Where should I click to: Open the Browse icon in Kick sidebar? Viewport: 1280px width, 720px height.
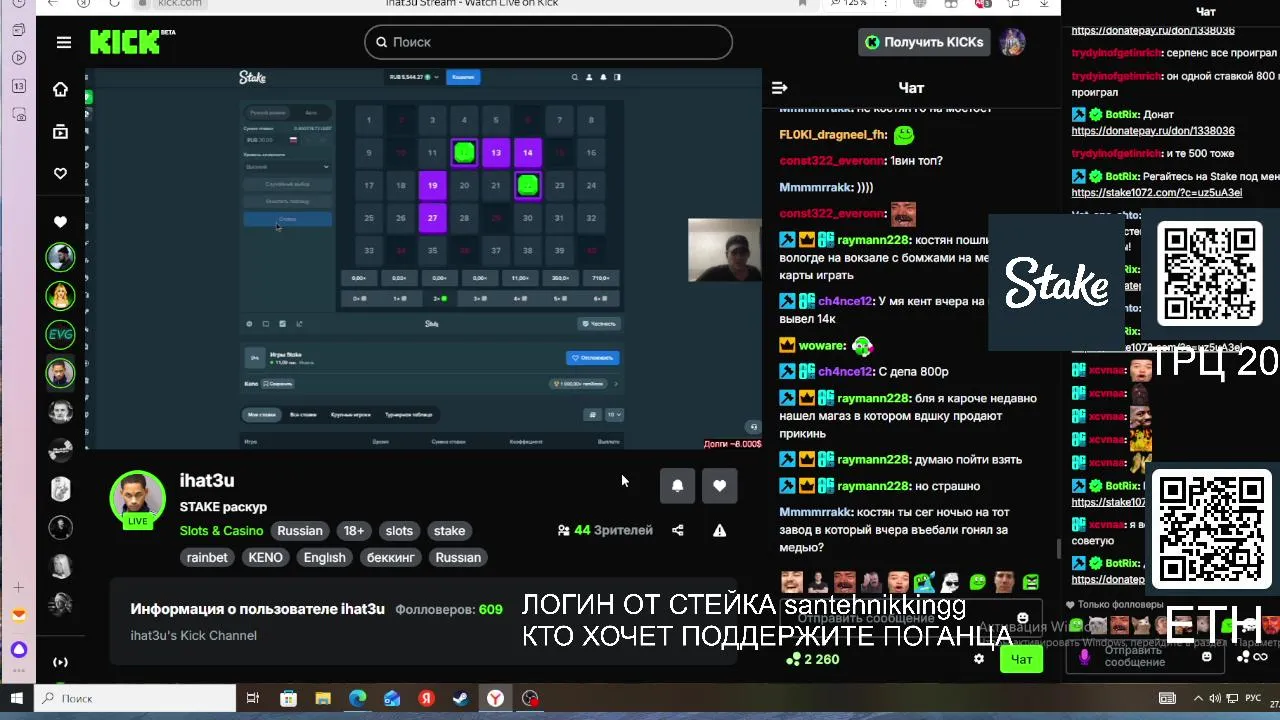point(60,131)
